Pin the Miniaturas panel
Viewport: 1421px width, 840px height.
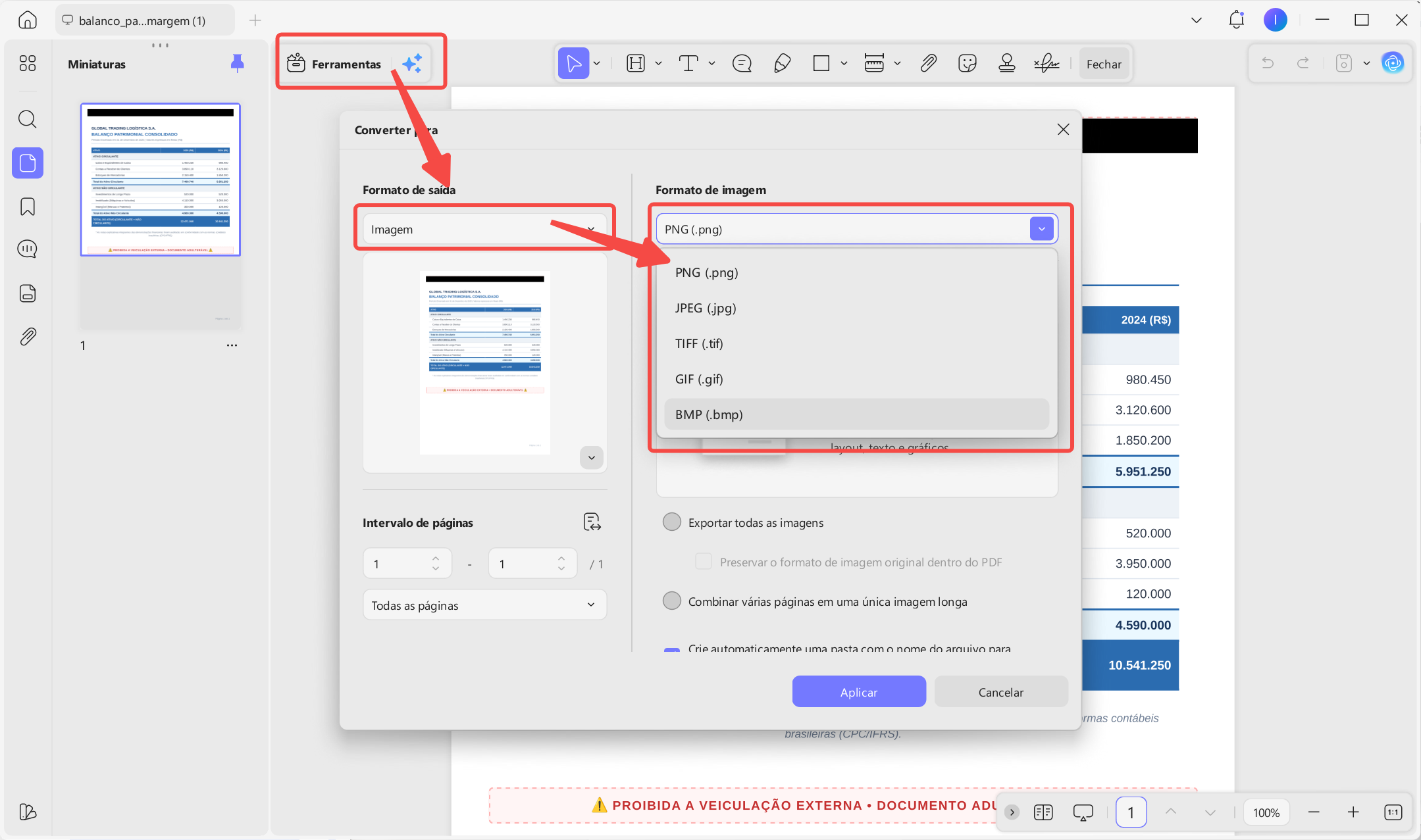[x=238, y=64]
